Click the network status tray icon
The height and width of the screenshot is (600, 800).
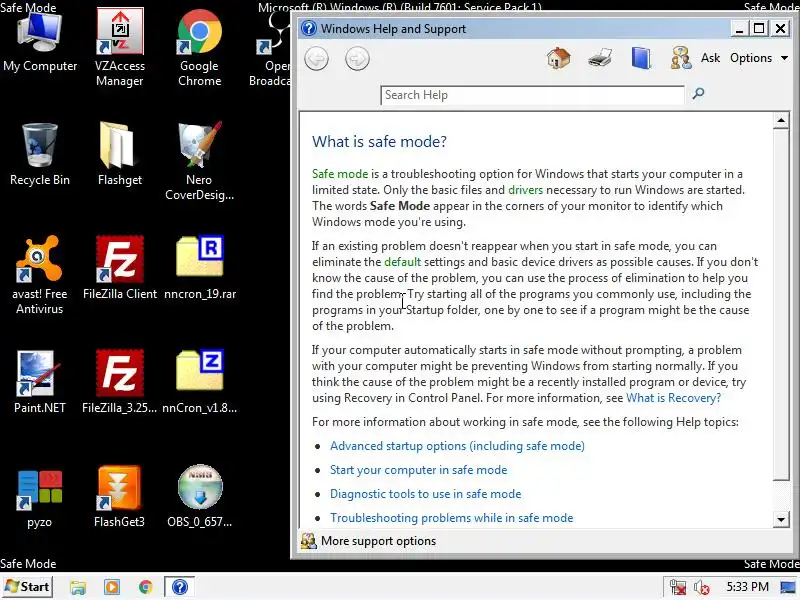click(x=678, y=587)
